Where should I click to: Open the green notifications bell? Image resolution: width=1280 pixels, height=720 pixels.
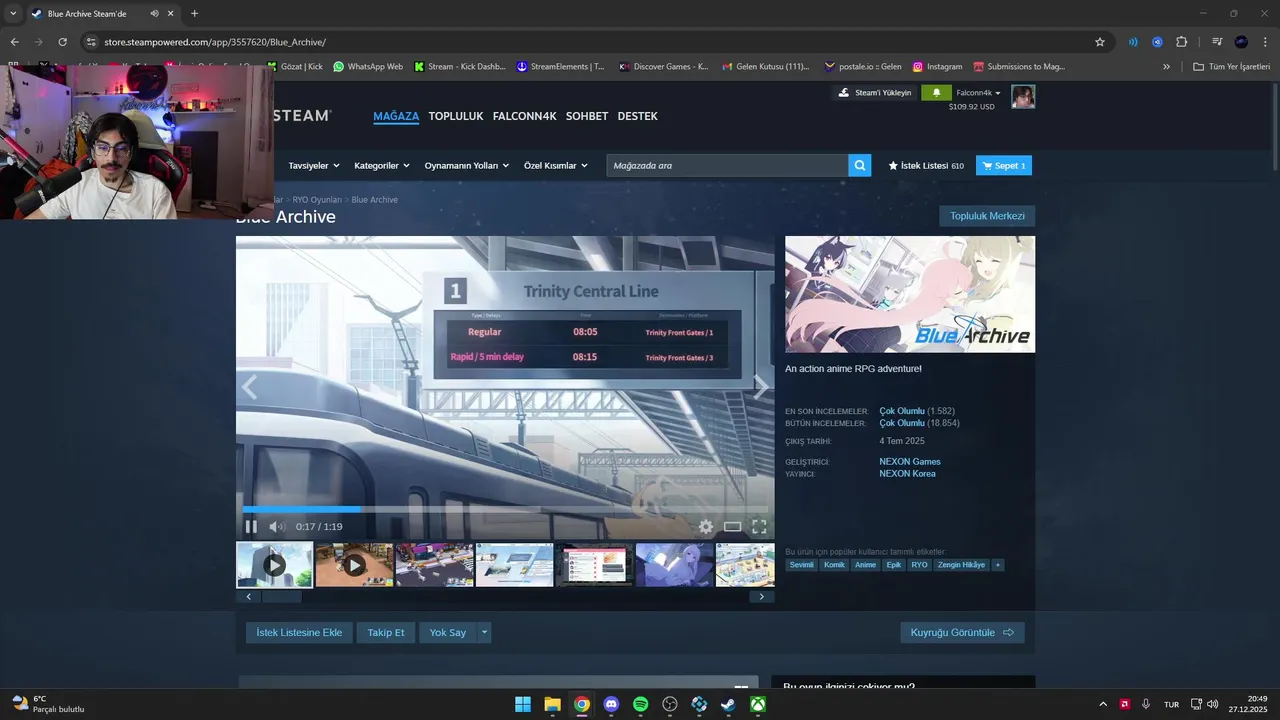(936, 93)
